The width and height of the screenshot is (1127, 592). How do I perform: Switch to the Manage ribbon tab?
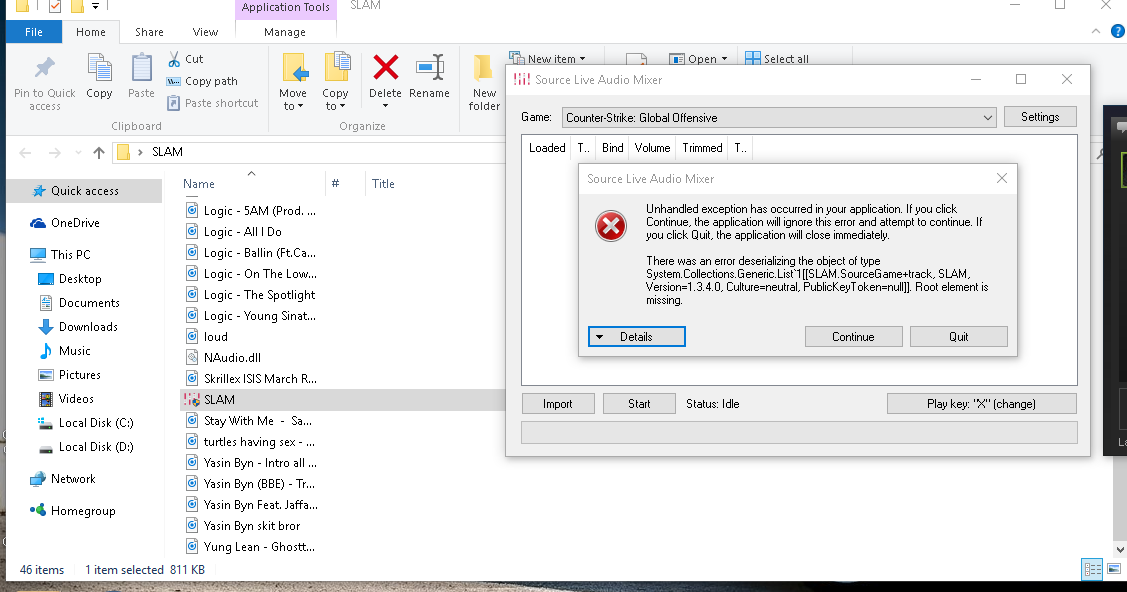(285, 32)
